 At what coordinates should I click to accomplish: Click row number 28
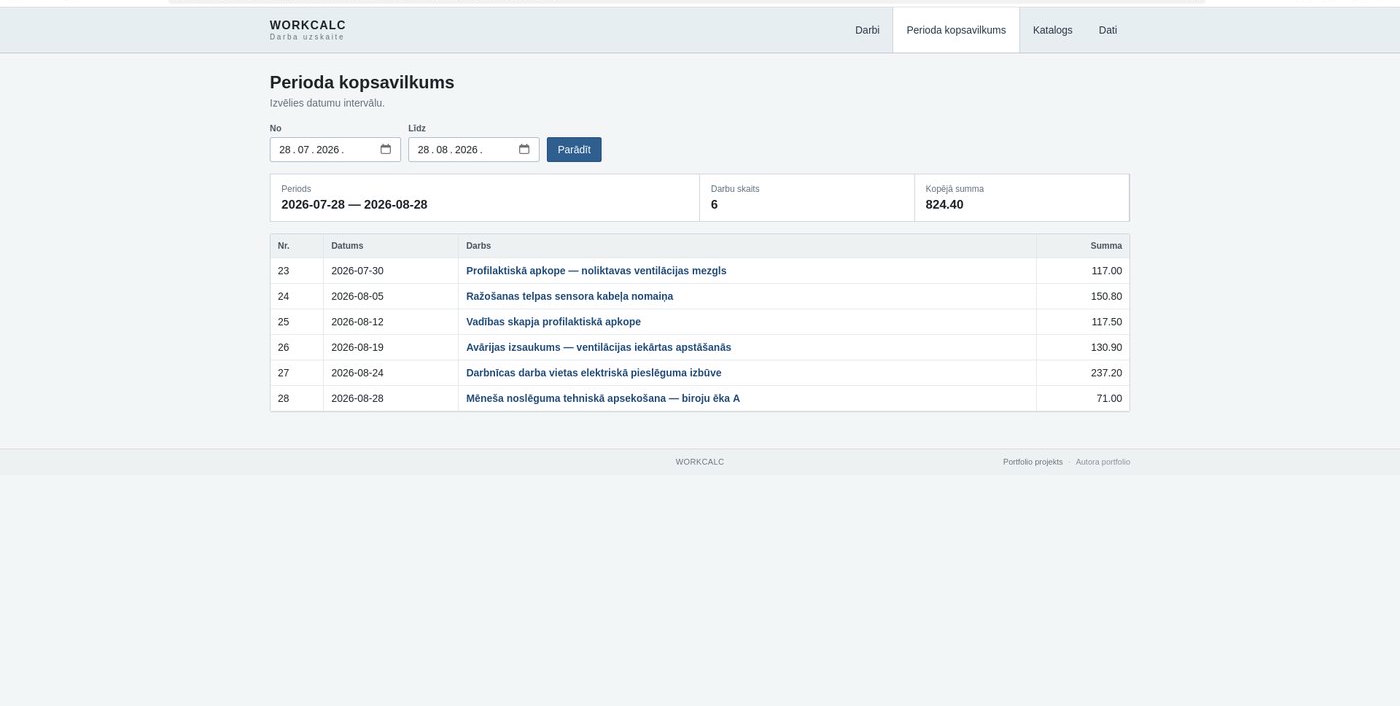[x=283, y=398]
